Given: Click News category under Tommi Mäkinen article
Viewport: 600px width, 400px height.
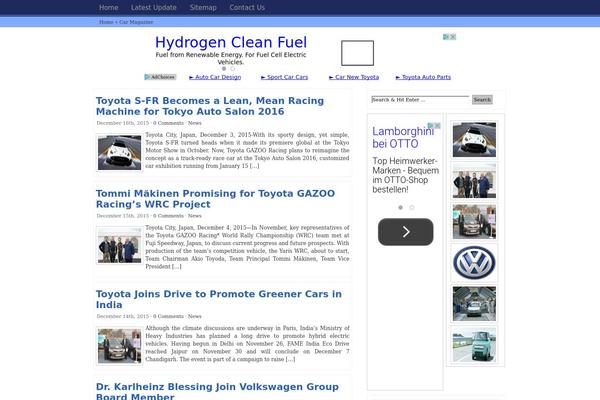Looking at the screenshot, I should pyautogui.click(x=194, y=216).
